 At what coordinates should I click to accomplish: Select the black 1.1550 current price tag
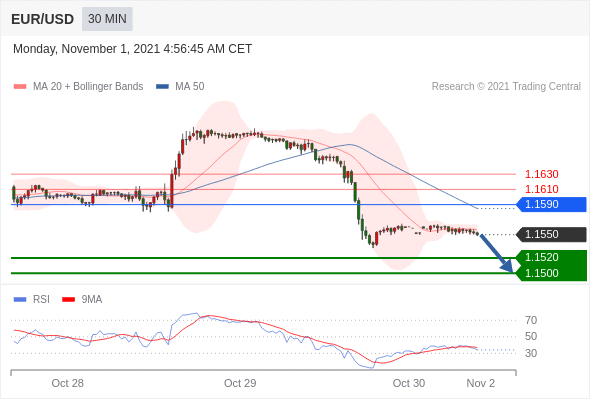tap(551, 234)
